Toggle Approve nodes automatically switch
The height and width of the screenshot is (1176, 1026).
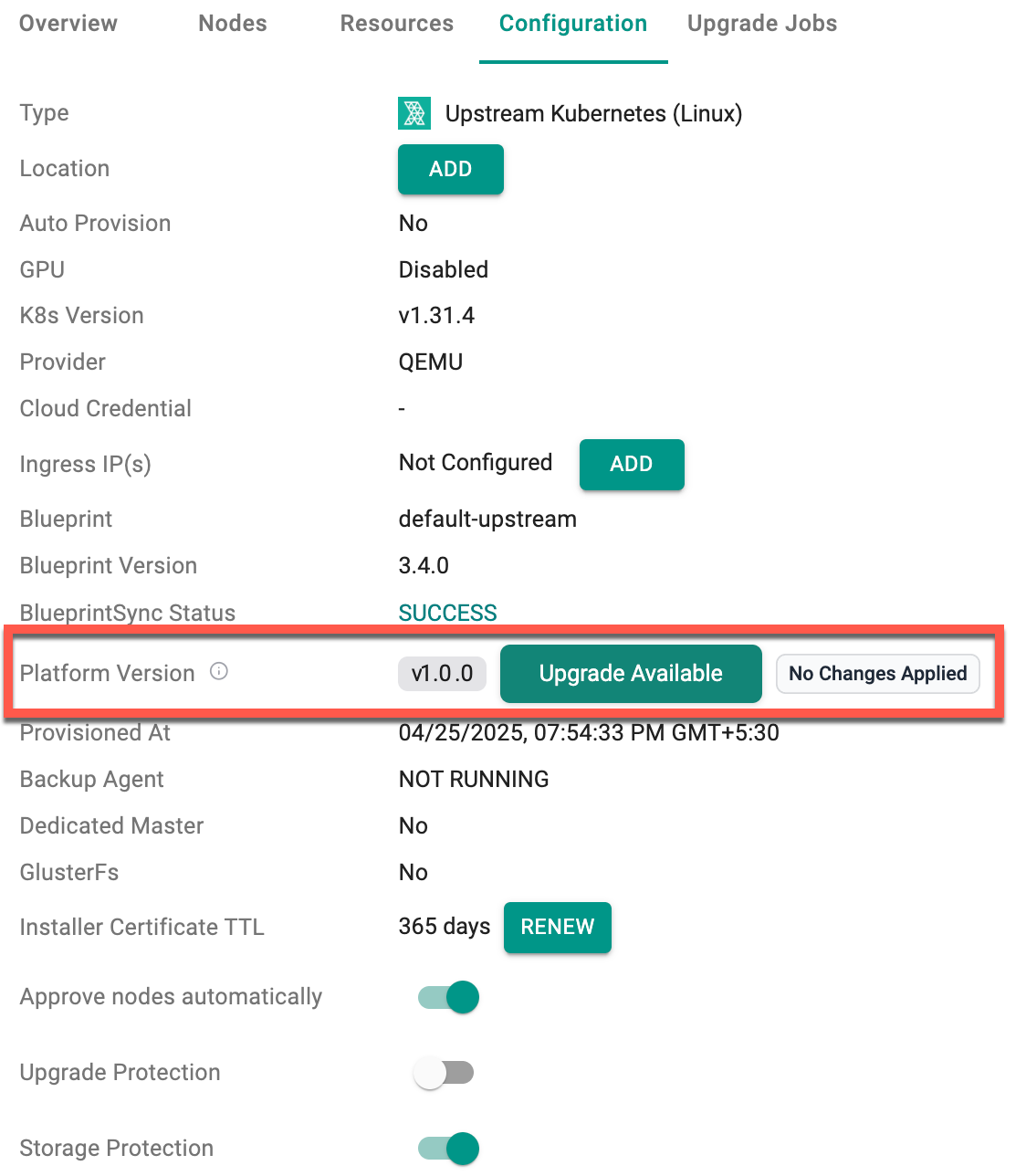click(x=449, y=997)
